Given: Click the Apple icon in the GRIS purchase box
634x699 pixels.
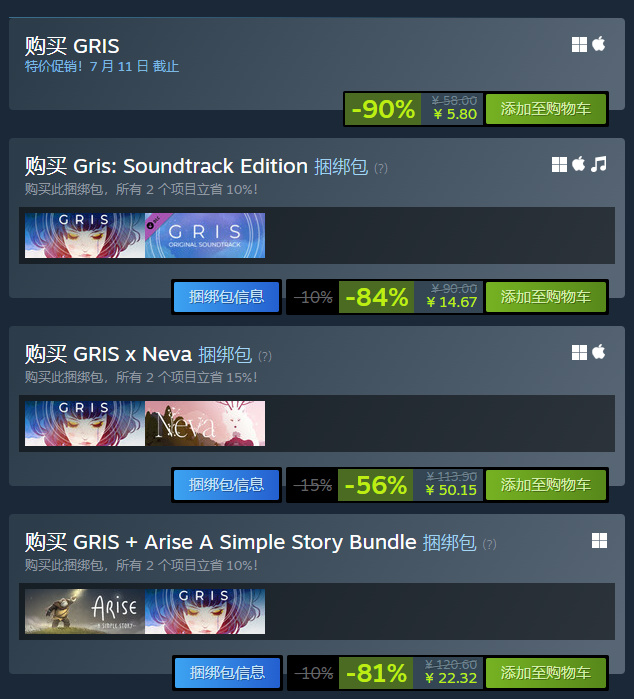Looking at the screenshot, I should 599,44.
